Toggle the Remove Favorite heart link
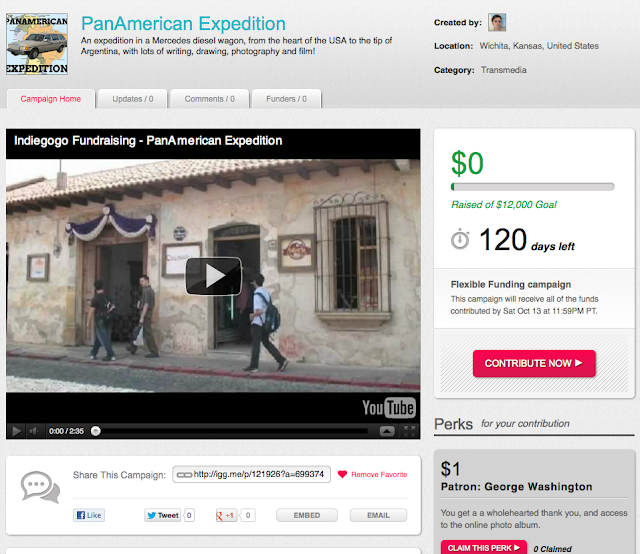The image size is (640, 554). pos(371,474)
